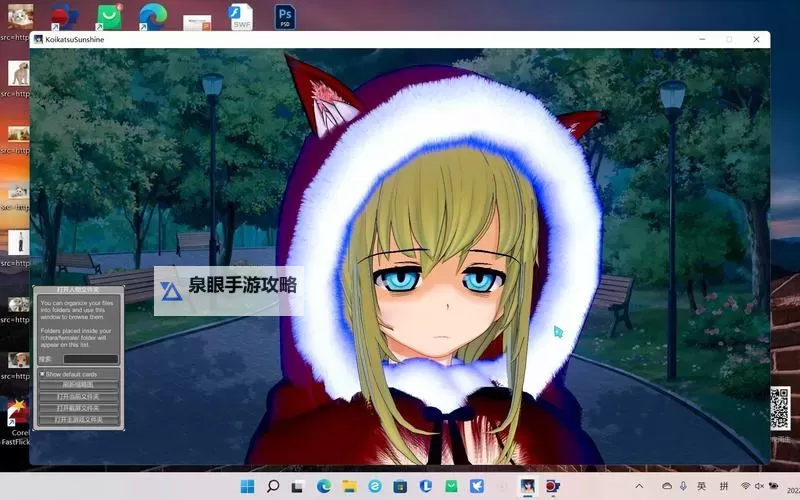Screen dimensions: 800x500
Task: Click the taskbar search magnifier icon
Action: click(x=272, y=486)
